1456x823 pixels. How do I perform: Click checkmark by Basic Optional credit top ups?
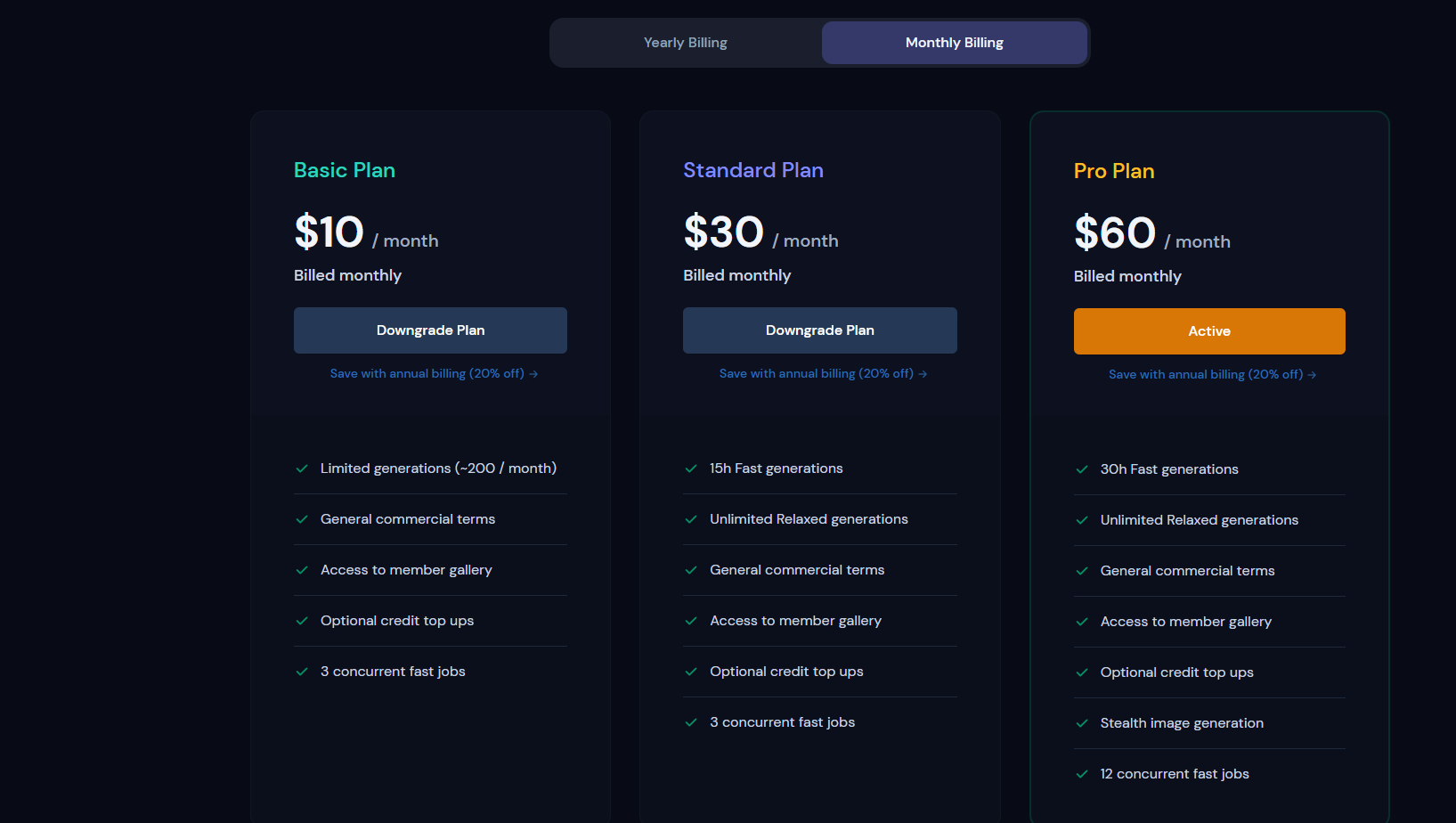pyautogui.click(x=302, y=621)
